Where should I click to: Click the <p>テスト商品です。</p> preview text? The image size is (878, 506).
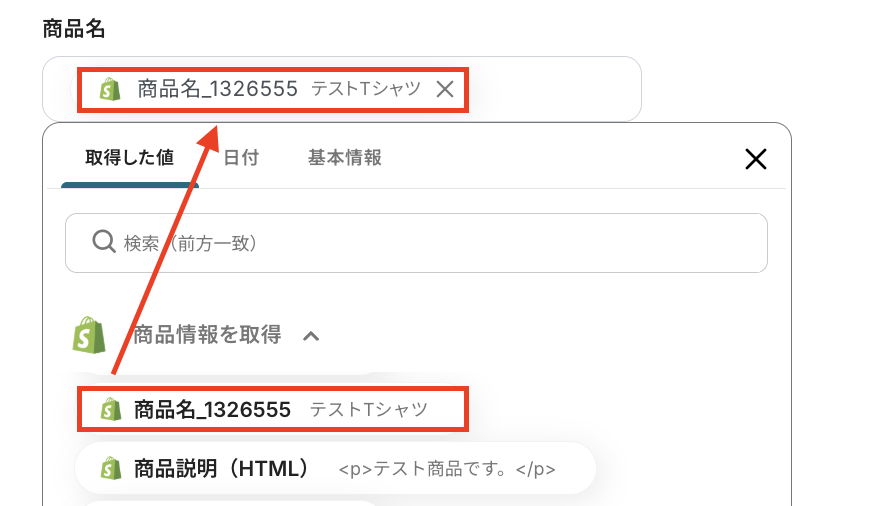point(446,469)
